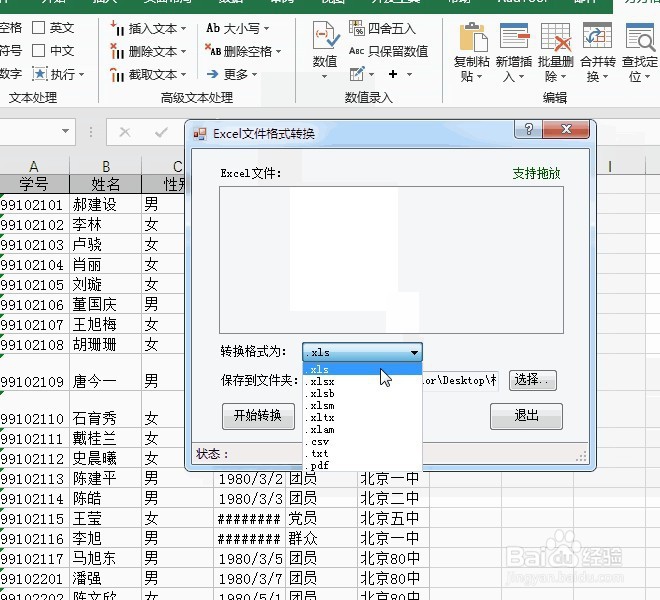
Task: Click the 开始转换 start conversion button
Action: click(x=258, y=416)
